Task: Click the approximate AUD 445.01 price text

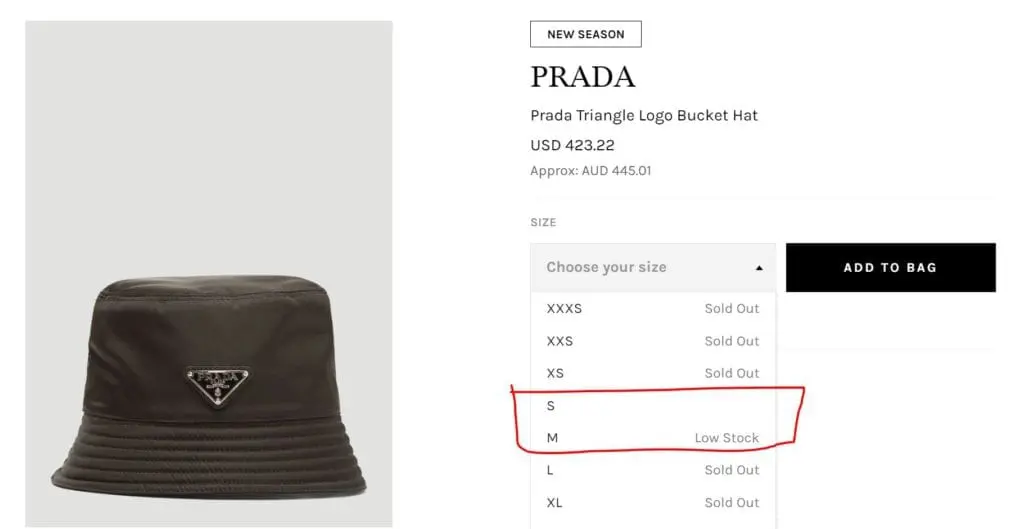Action: click(x=590, y=171)
